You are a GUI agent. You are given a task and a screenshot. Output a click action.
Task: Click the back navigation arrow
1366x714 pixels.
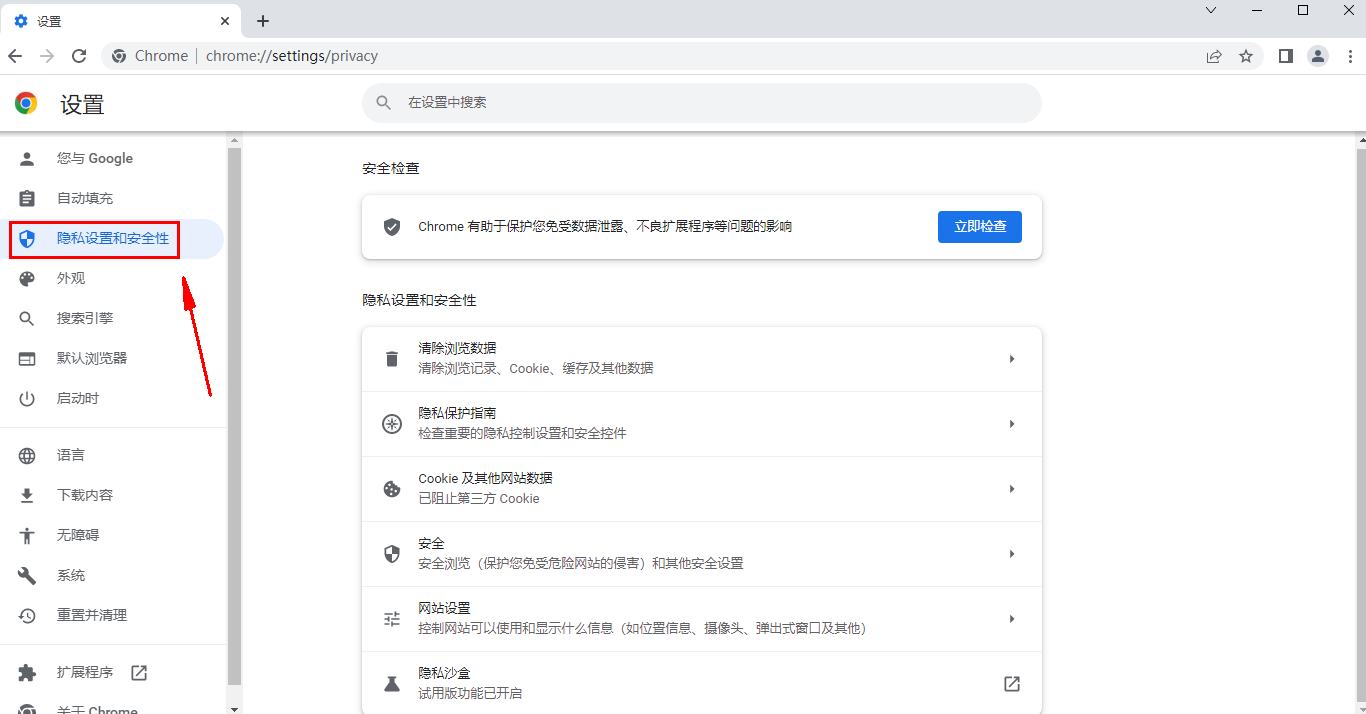[x=15, y=56]
